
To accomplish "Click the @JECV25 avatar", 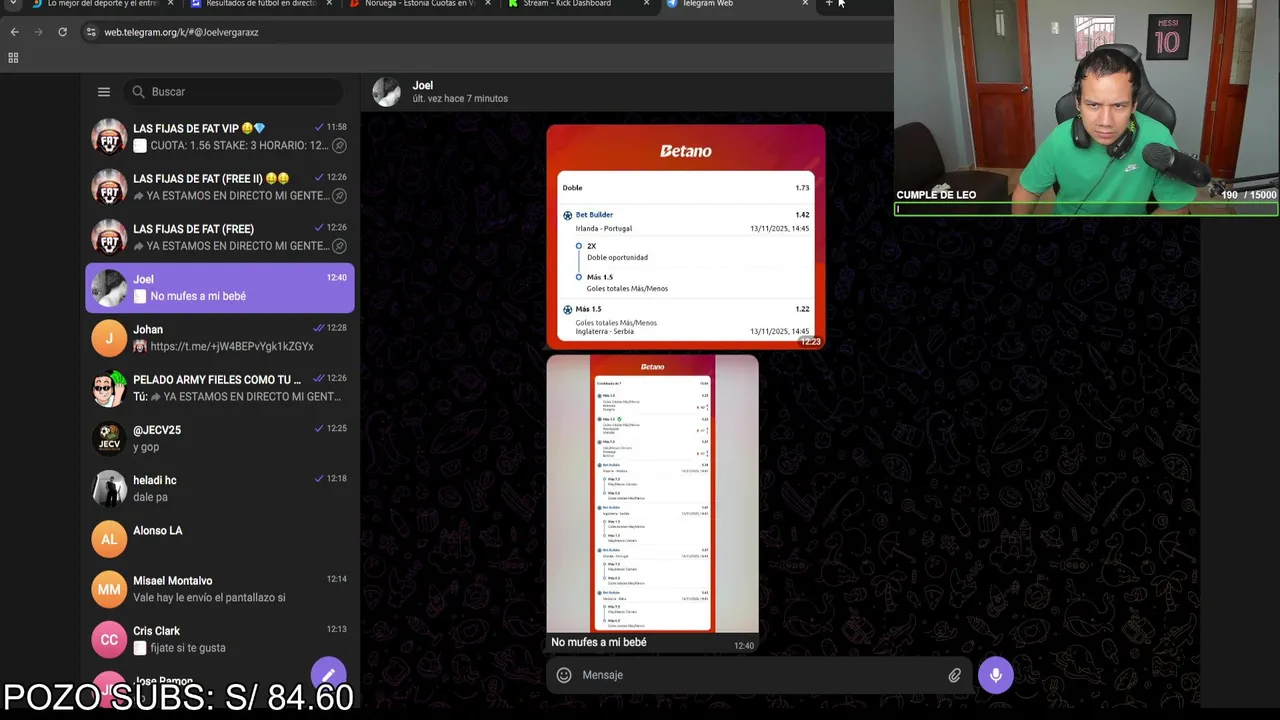I will pyautogui.click(x=109, y=438).
